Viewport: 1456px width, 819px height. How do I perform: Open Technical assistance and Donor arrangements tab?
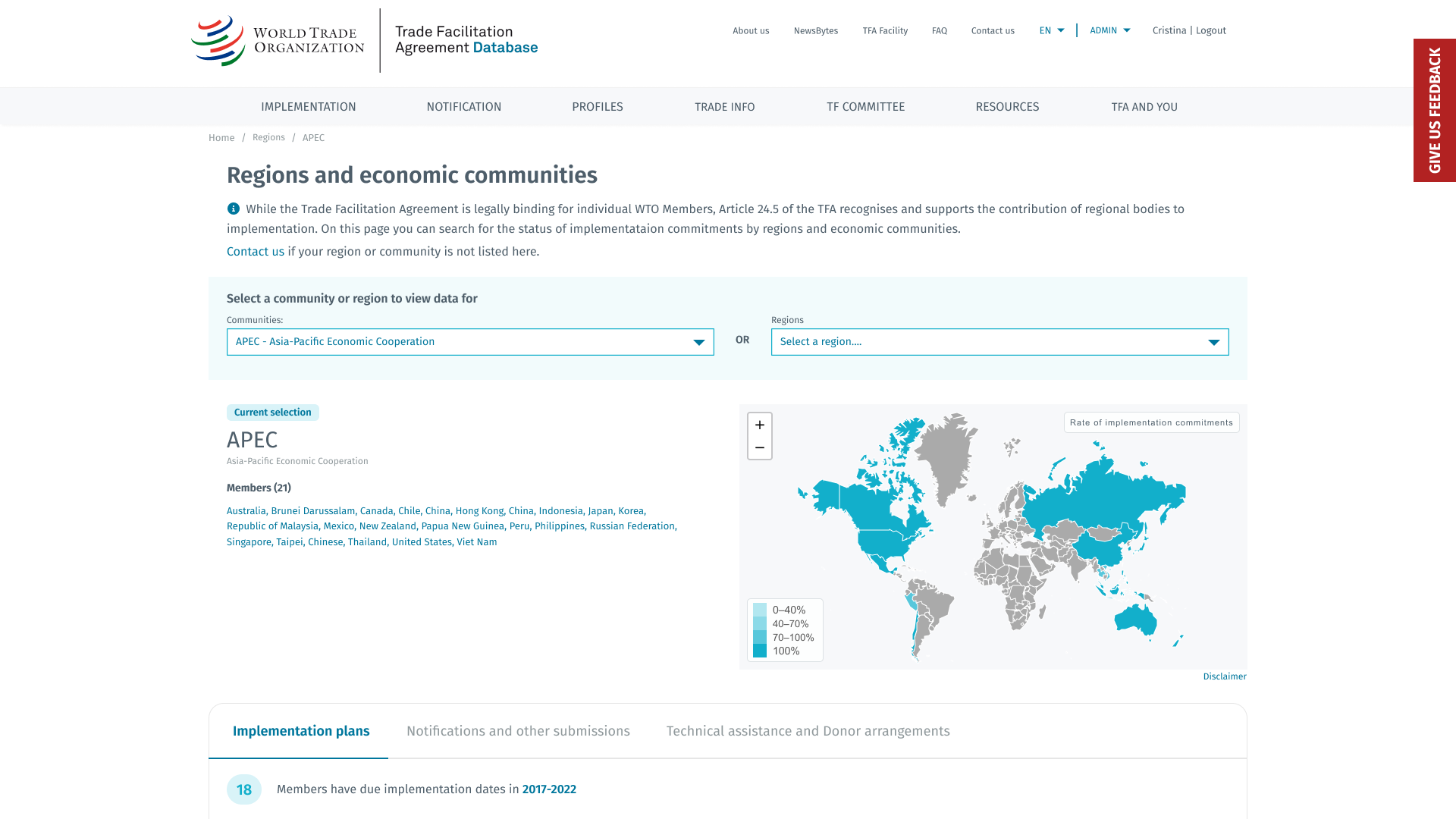808,730
